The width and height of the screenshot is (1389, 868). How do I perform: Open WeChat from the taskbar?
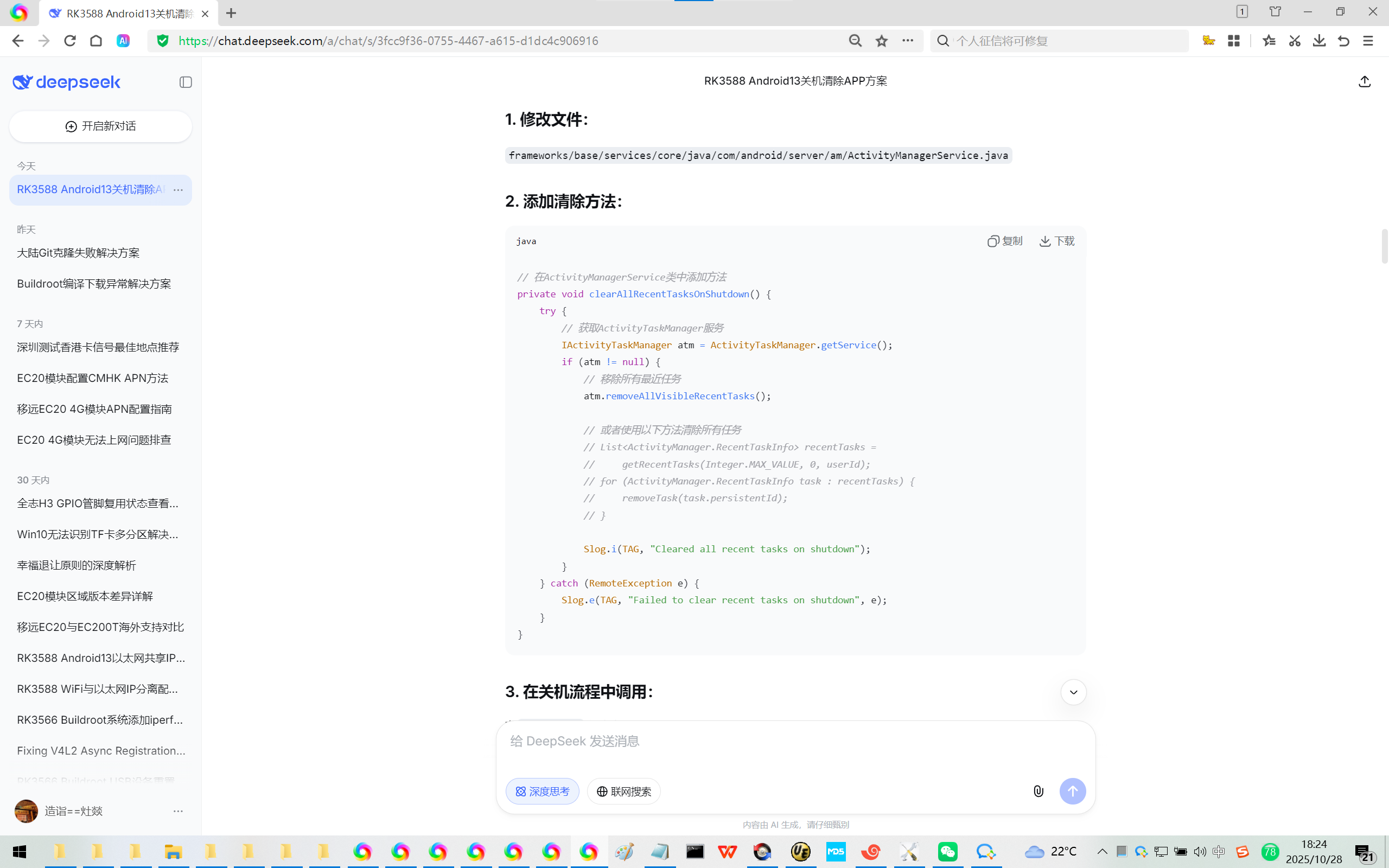point(948,851)
